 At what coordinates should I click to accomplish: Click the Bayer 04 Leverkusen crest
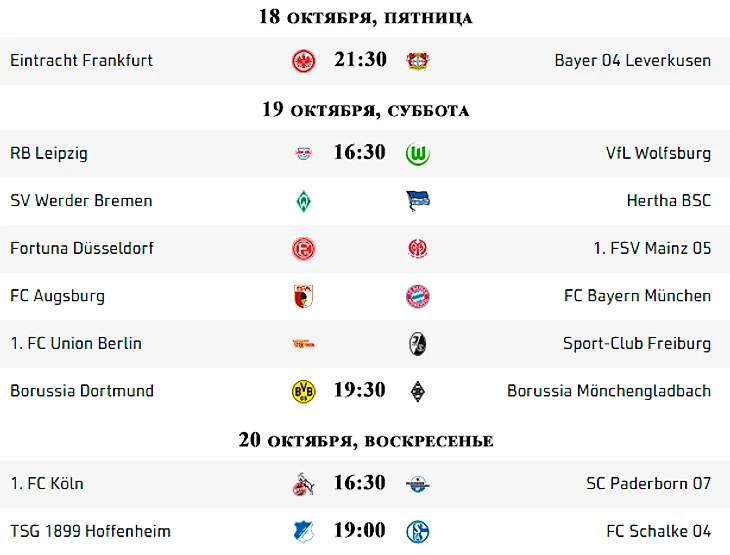[418, 61]
